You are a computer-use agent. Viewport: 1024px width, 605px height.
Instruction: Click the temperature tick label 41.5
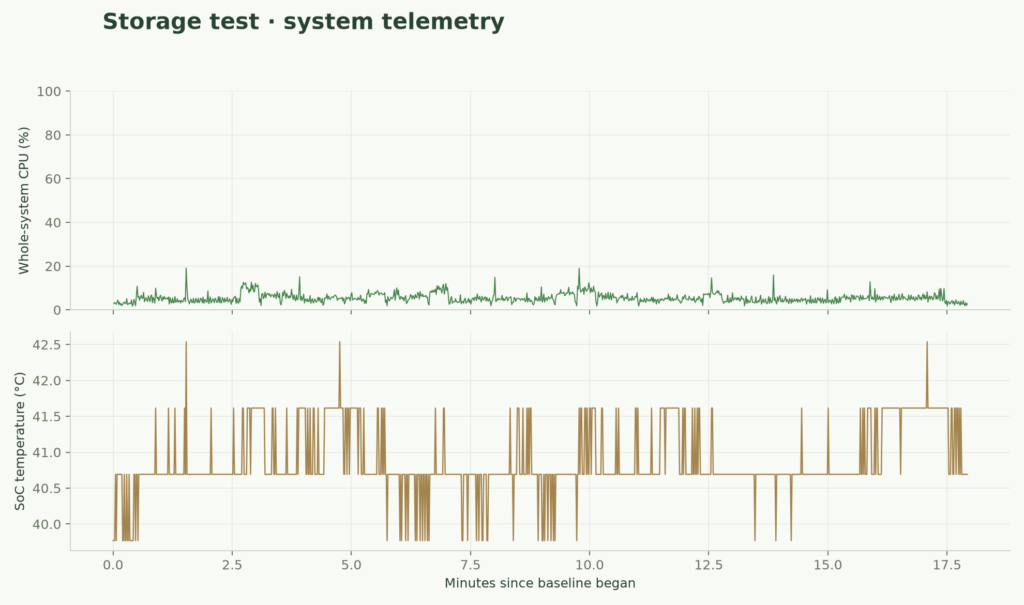[47, 416]
